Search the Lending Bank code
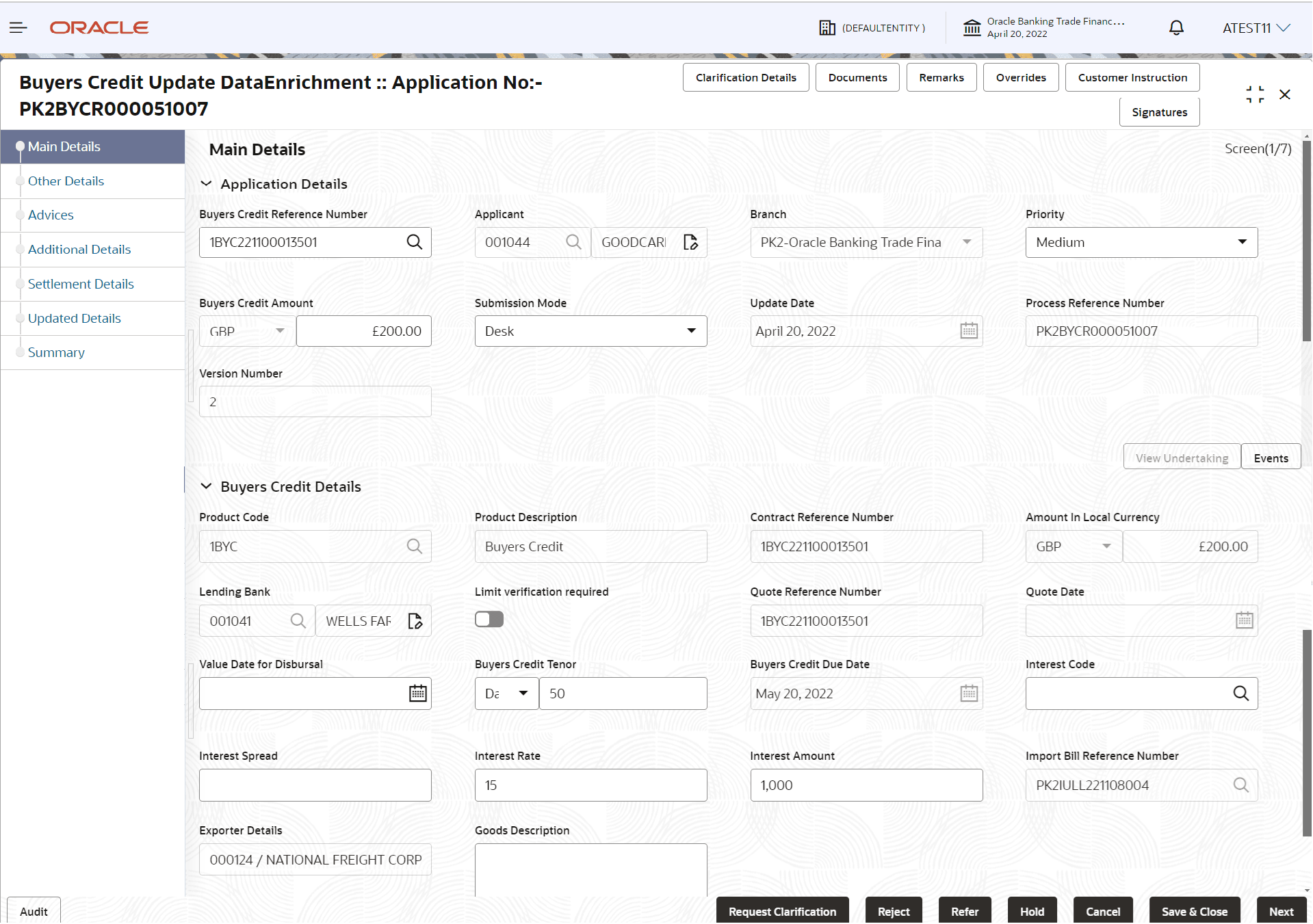This screenshot has height=924, width=1313. click(x=298, y=620)
